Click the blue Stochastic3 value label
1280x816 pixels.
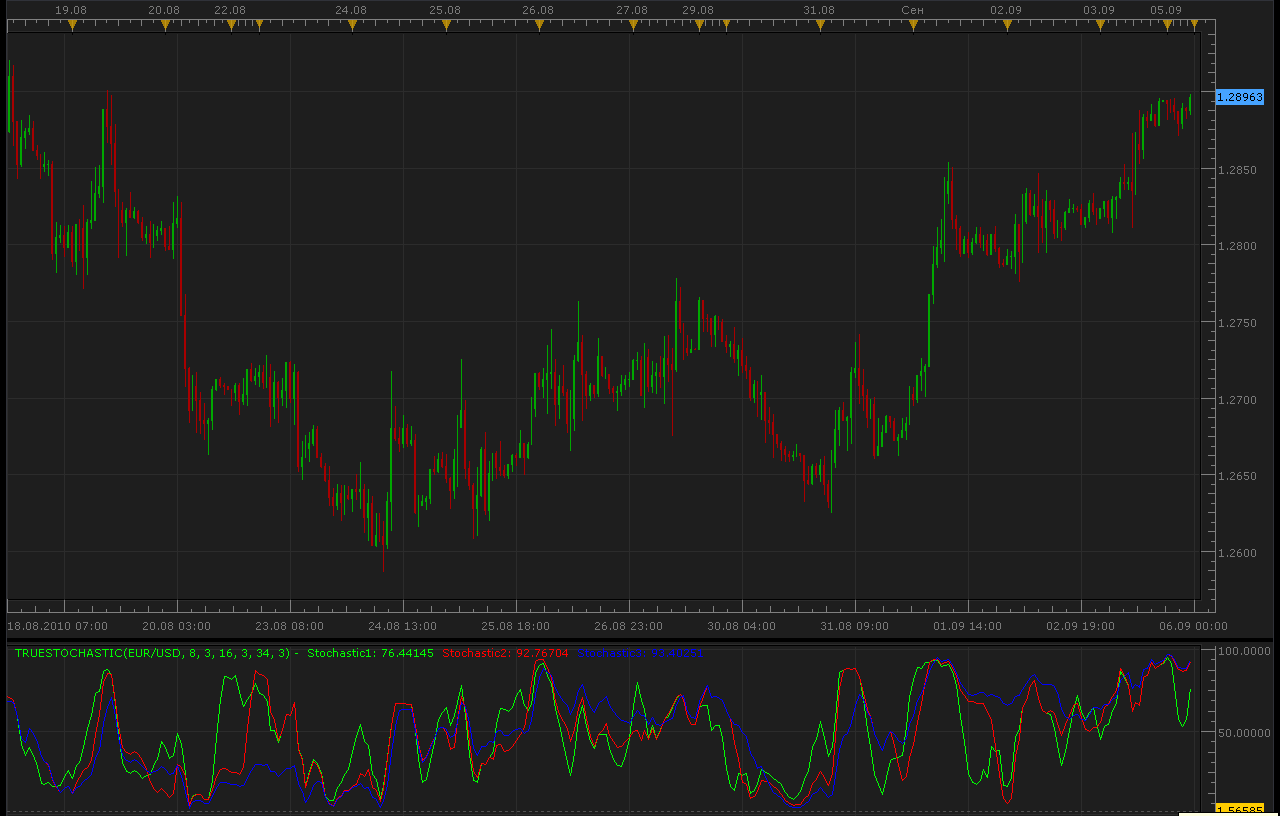641,653
